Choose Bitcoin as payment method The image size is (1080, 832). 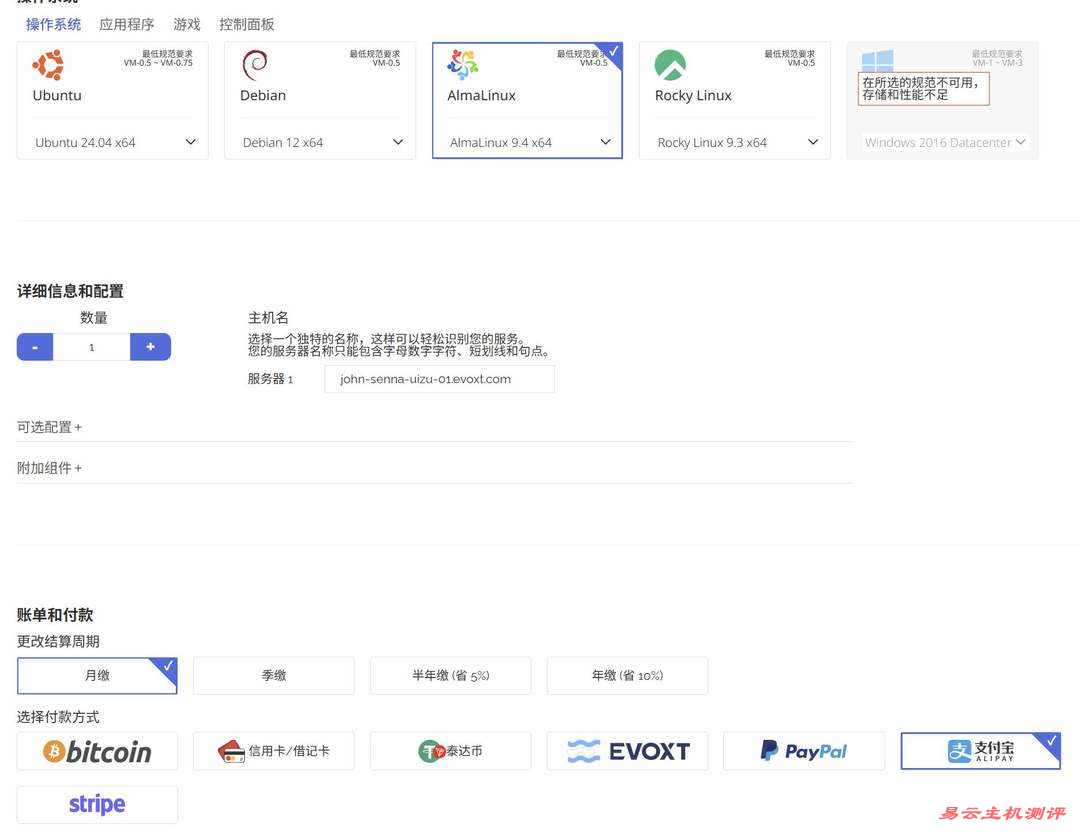tap(97, 750)
